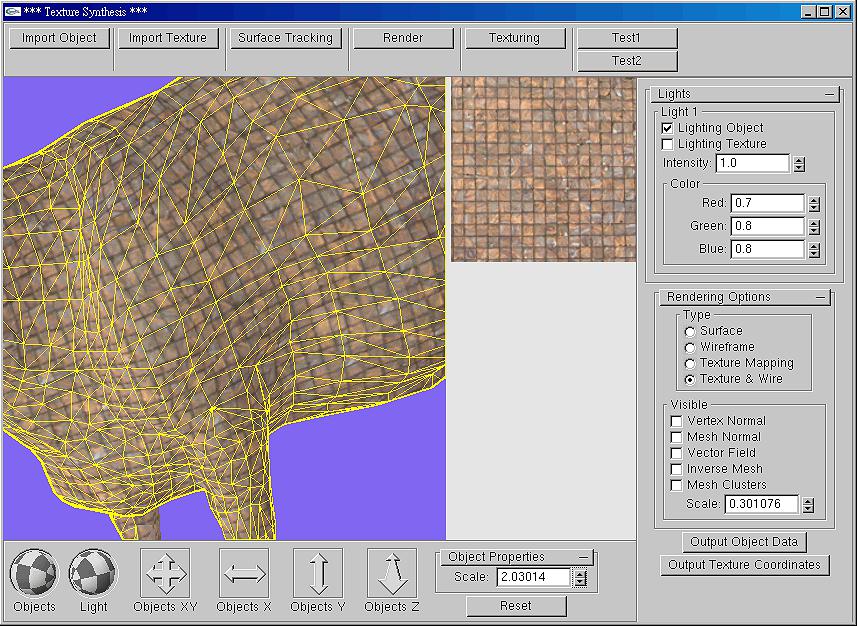The image size is (857, 626).
Task: Click the application icon in title bar
Action: tap(12, 11)
